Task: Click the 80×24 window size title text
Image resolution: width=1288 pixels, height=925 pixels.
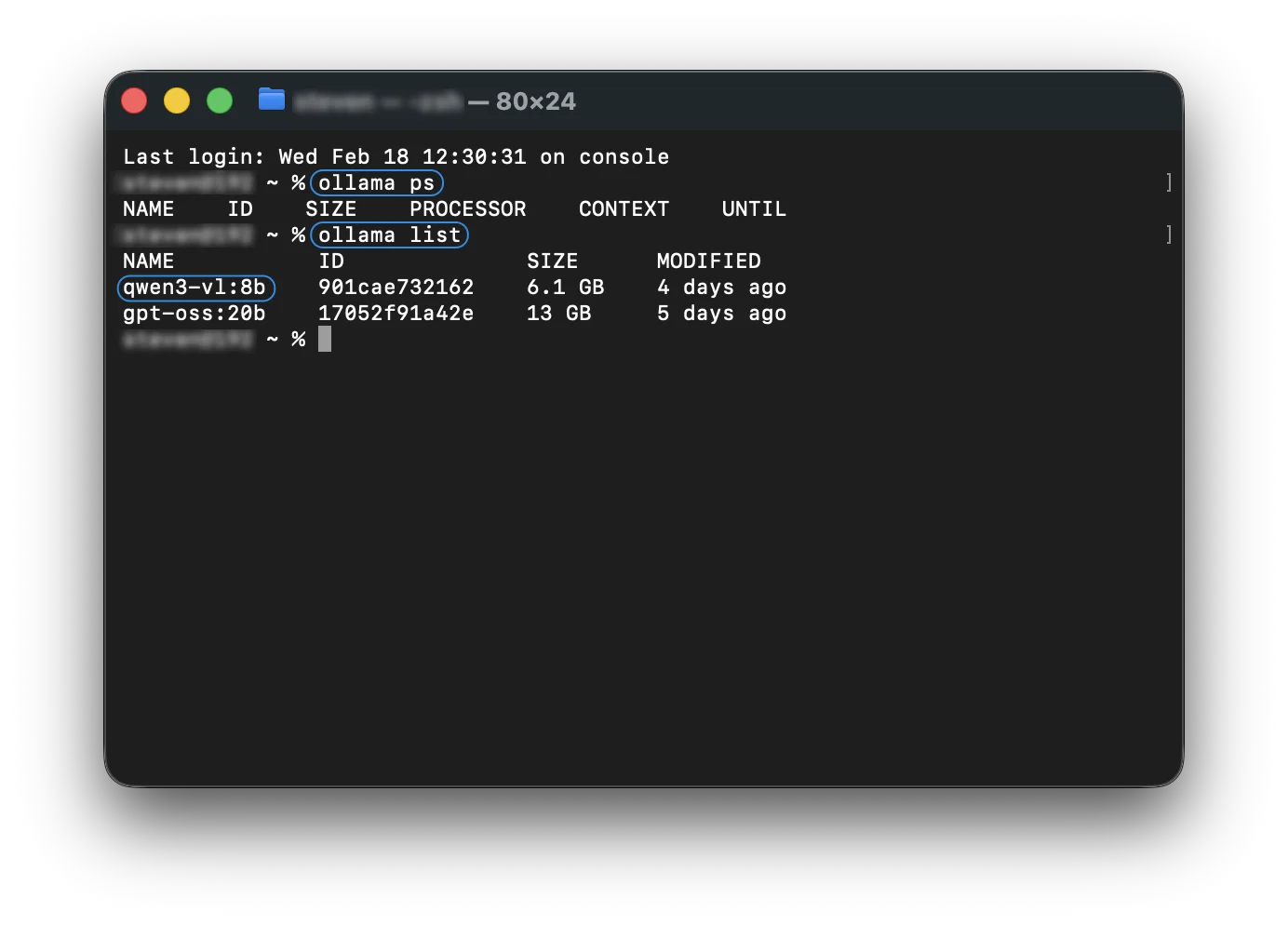Action: click(535, 101)
